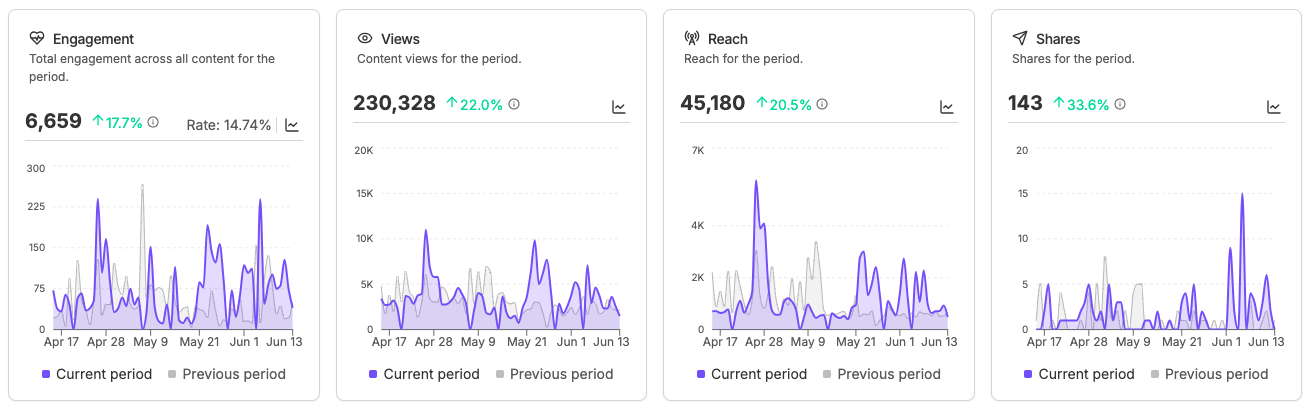Click 'Reach for the period.' description
This screenshot has height=408, width=1313.
click(743, 59)
